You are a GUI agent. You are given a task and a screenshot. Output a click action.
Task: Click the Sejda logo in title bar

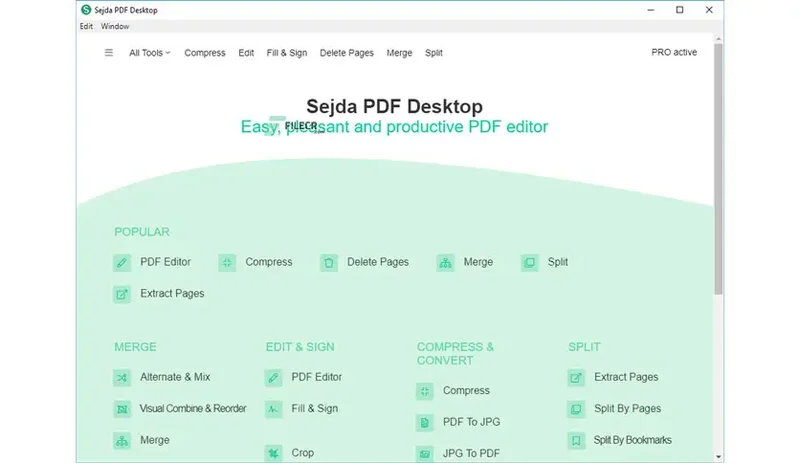tap(86, 10)
